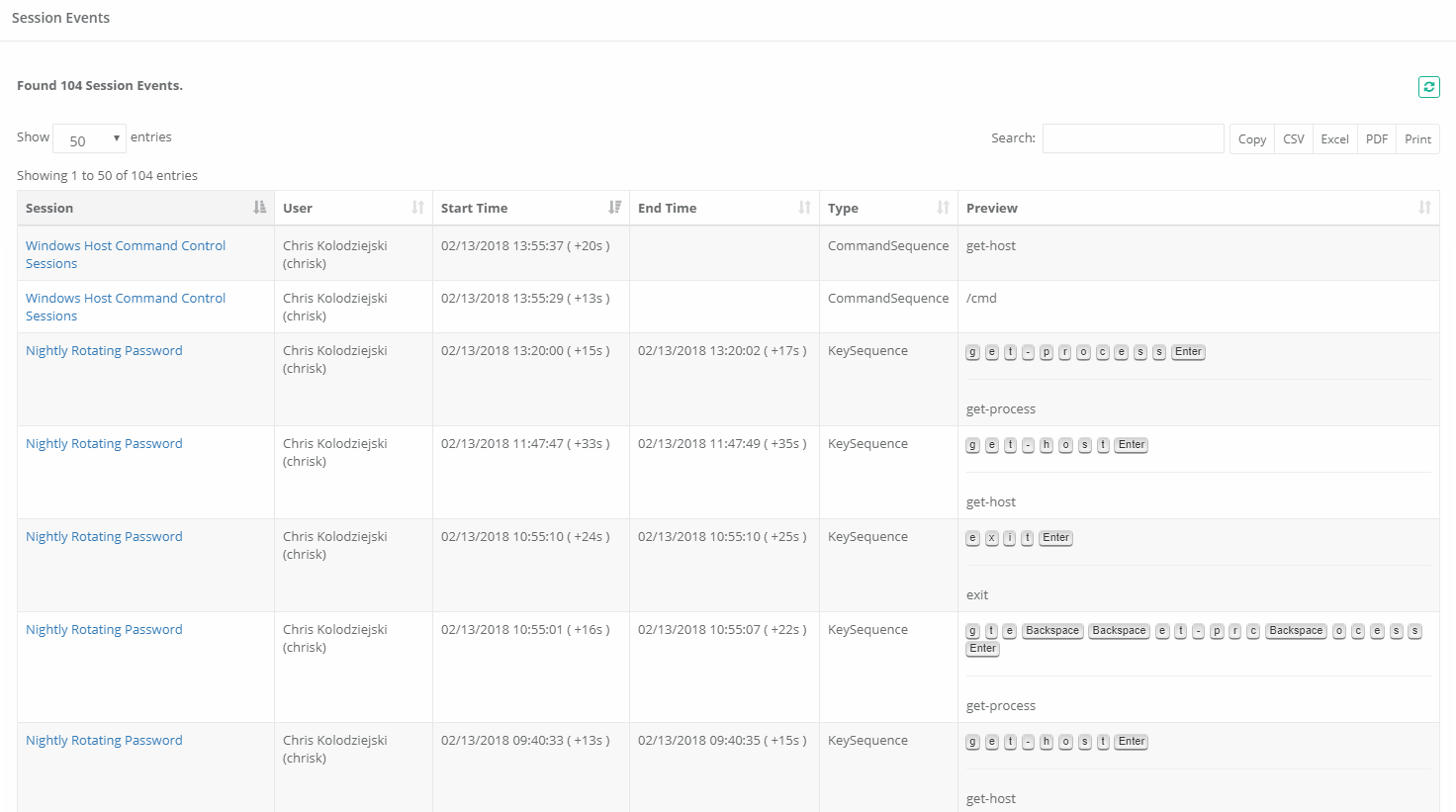
Task: Click the End Time sort arrows
Action: [804, 208]
